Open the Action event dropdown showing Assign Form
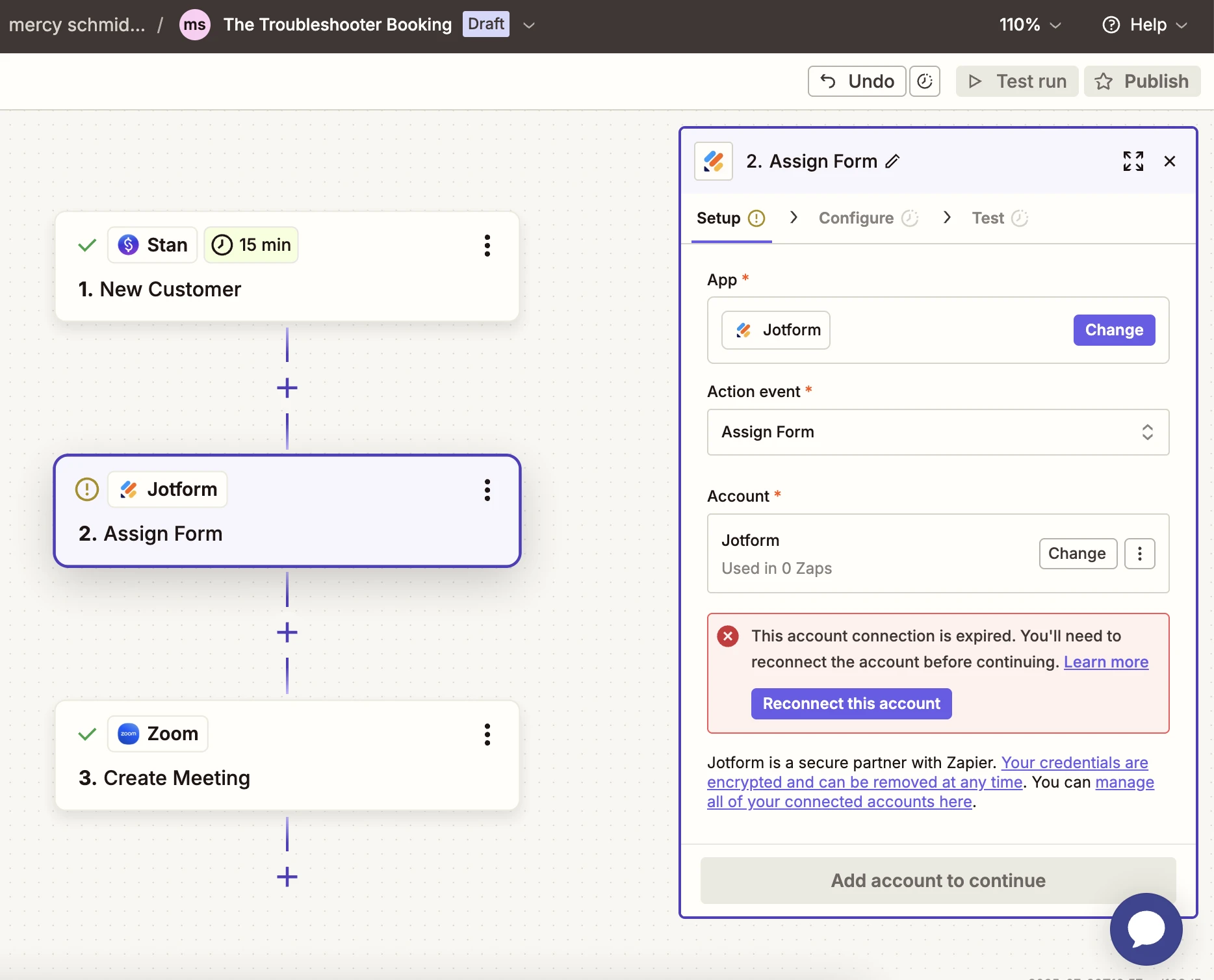 937,432
